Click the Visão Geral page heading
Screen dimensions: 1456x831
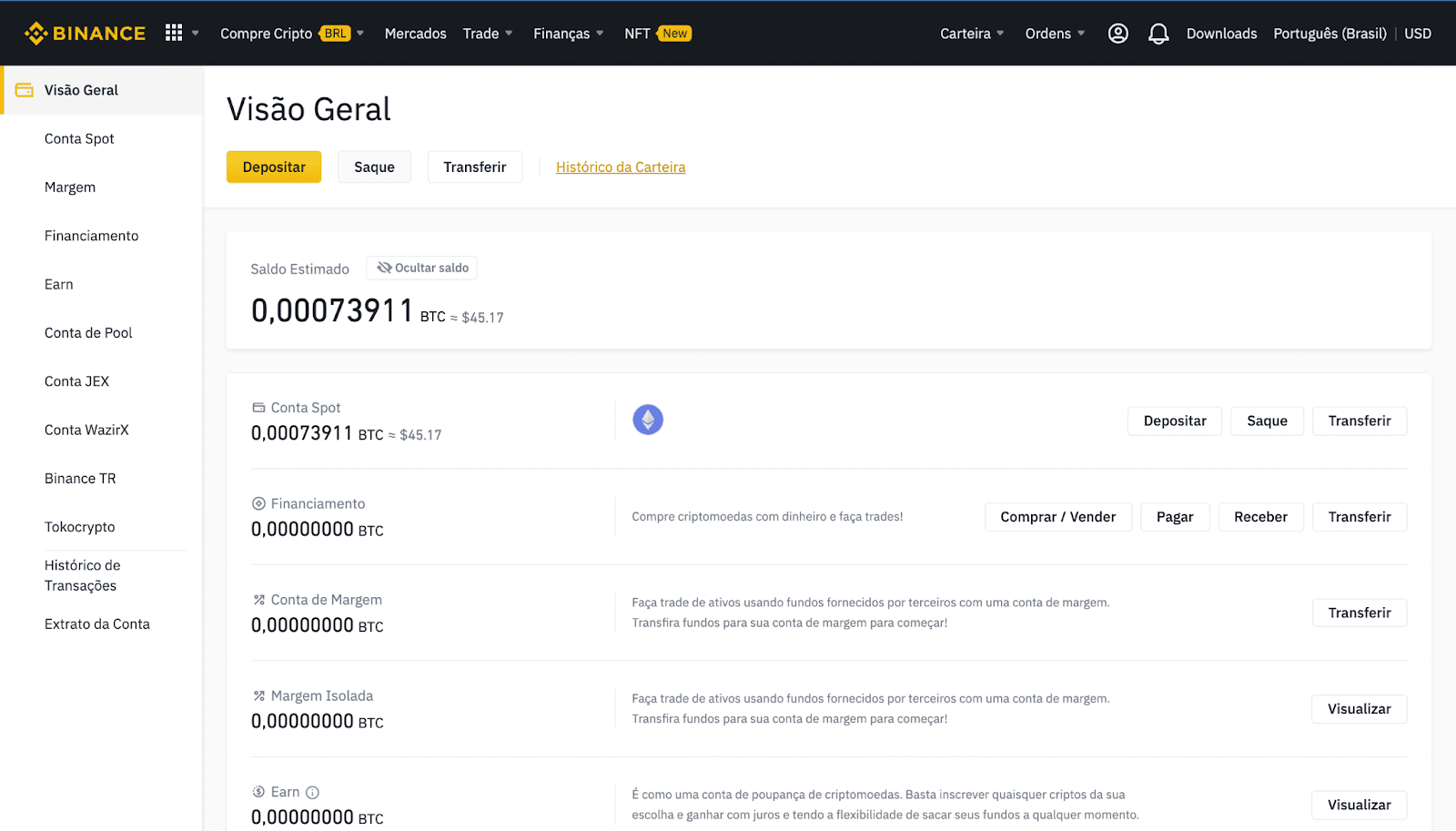point(308,109)
